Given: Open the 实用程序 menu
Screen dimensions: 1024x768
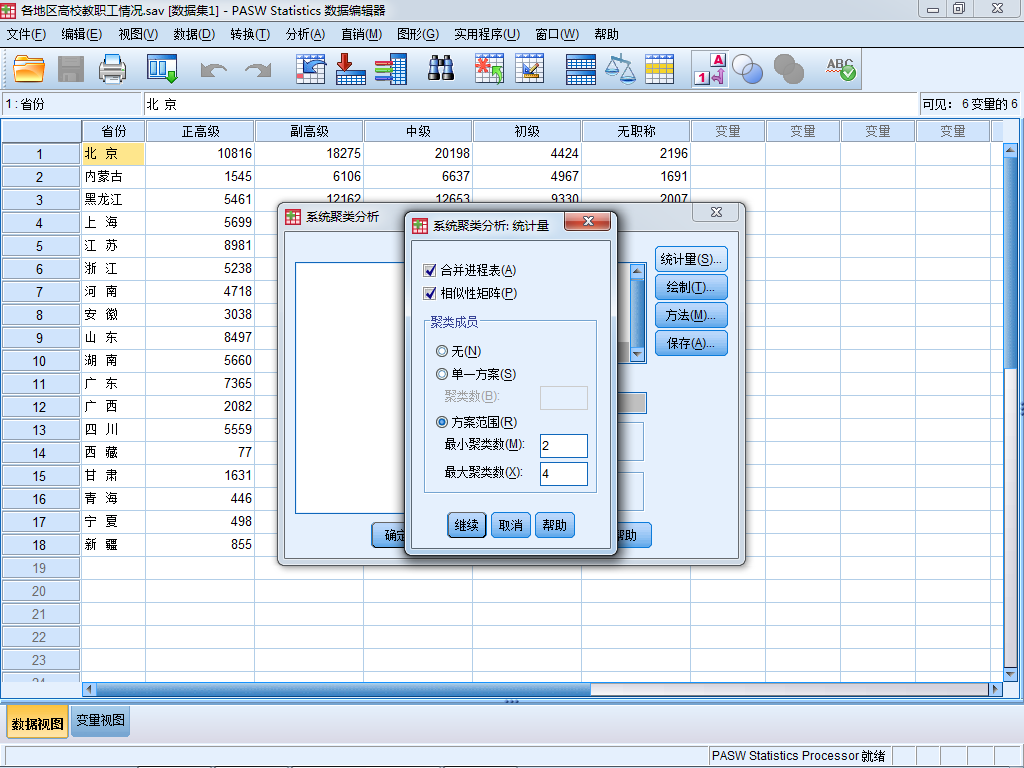Looking at the screenshot, I should [487, 35].
